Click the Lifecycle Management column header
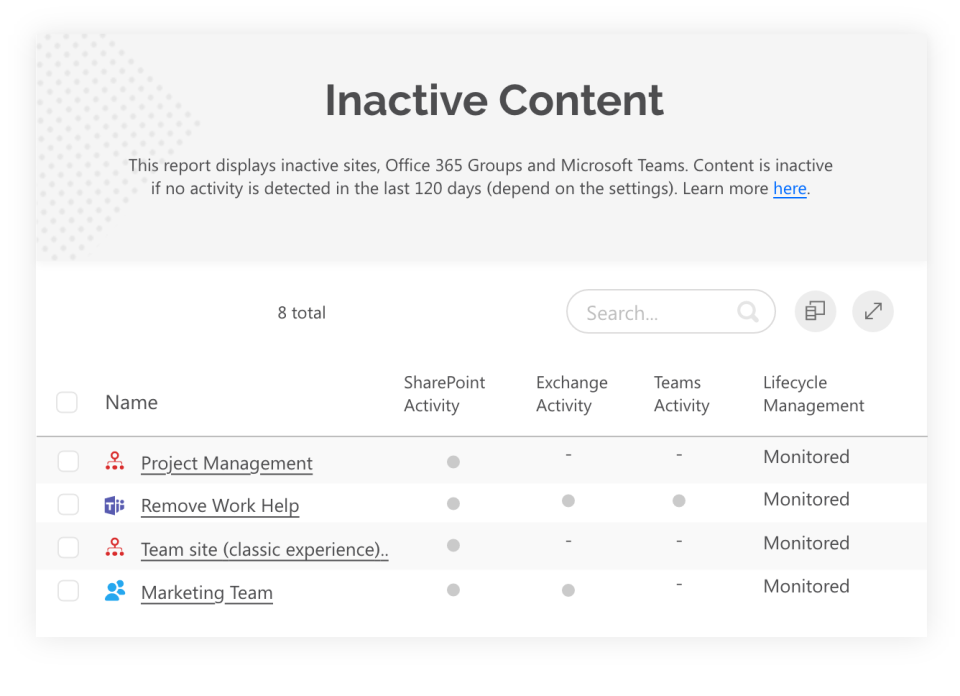The width and height of the screenshot is (960, 696). click(x=813, y=394)
